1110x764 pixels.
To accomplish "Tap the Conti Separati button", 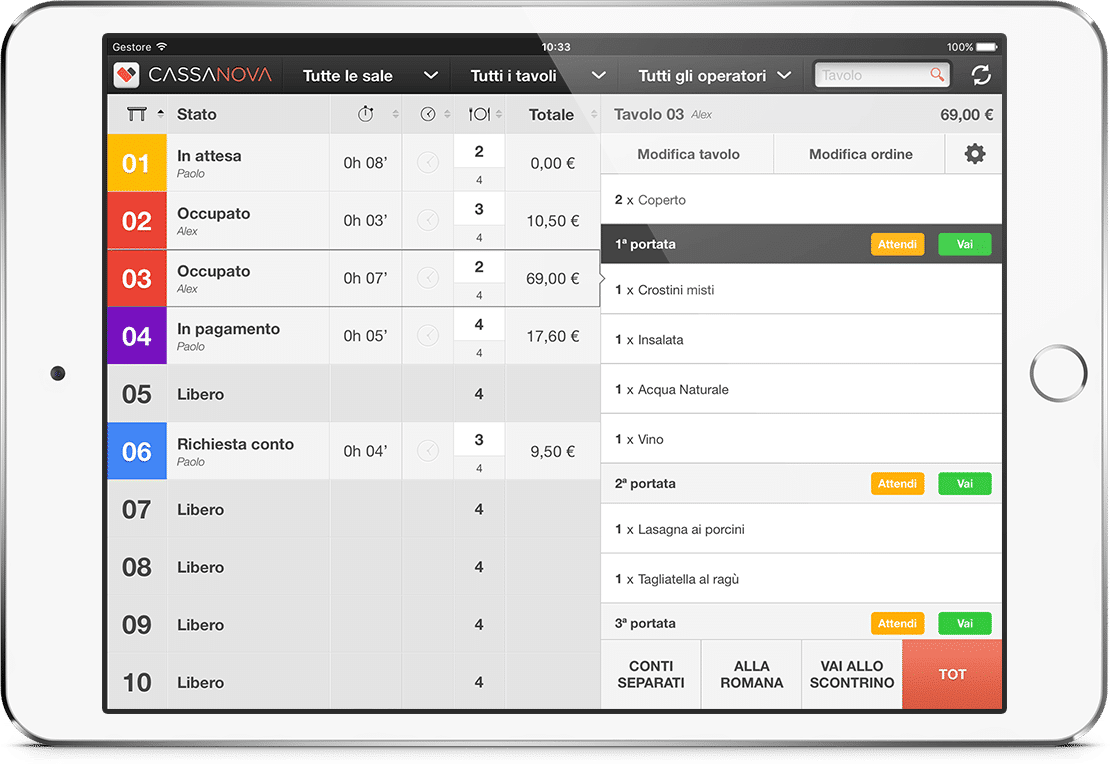I will pos(651,675).
